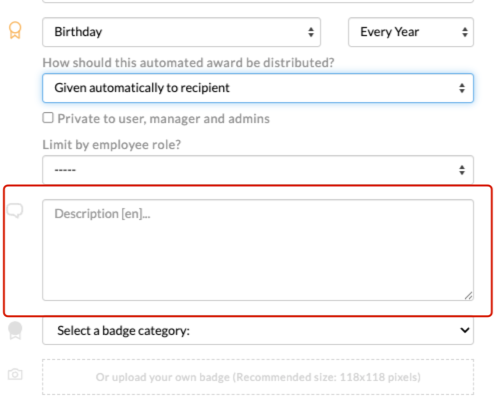Open the Every Year frequency dropdown
Image resolution: width=498 pixels, height=407 pixels.
click(x=411, y=32)
